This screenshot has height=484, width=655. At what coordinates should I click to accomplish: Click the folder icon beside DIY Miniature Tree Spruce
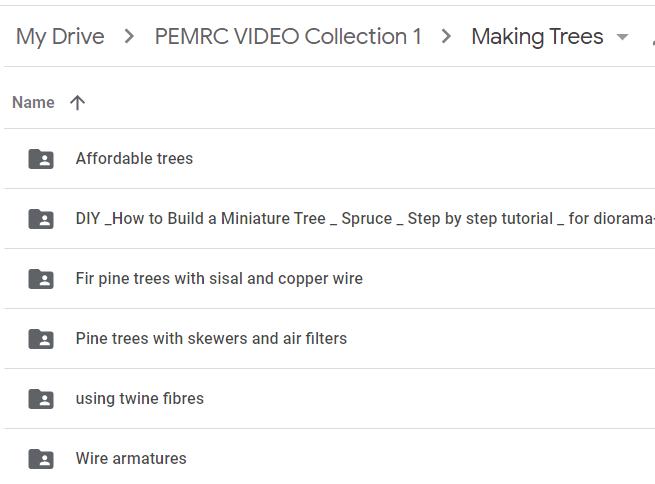pyautogui.click(x=41, y=219)
